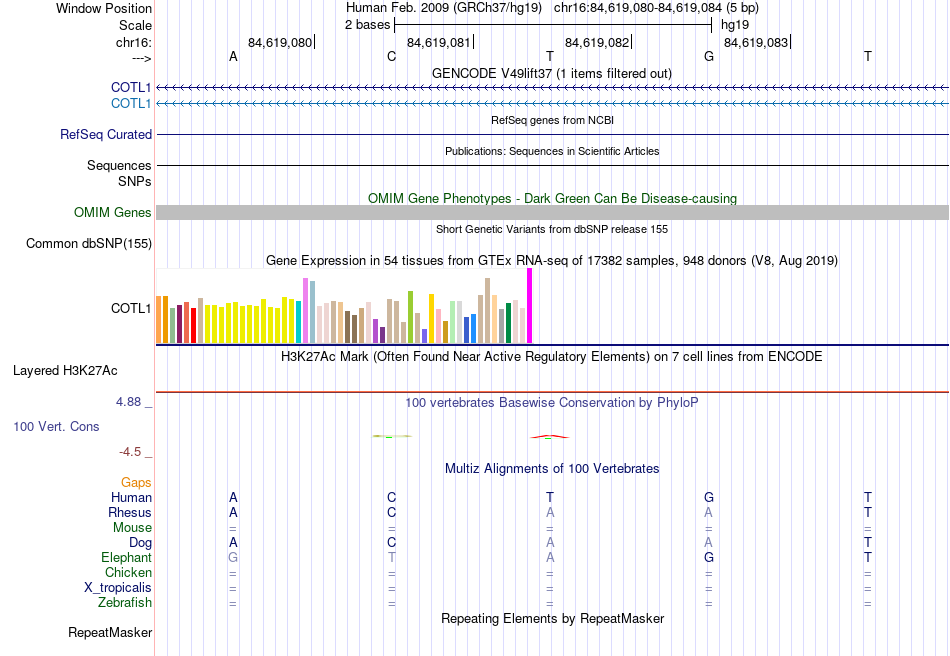Click the GENCODE V49lift37 track title

[x=551, y=73]
